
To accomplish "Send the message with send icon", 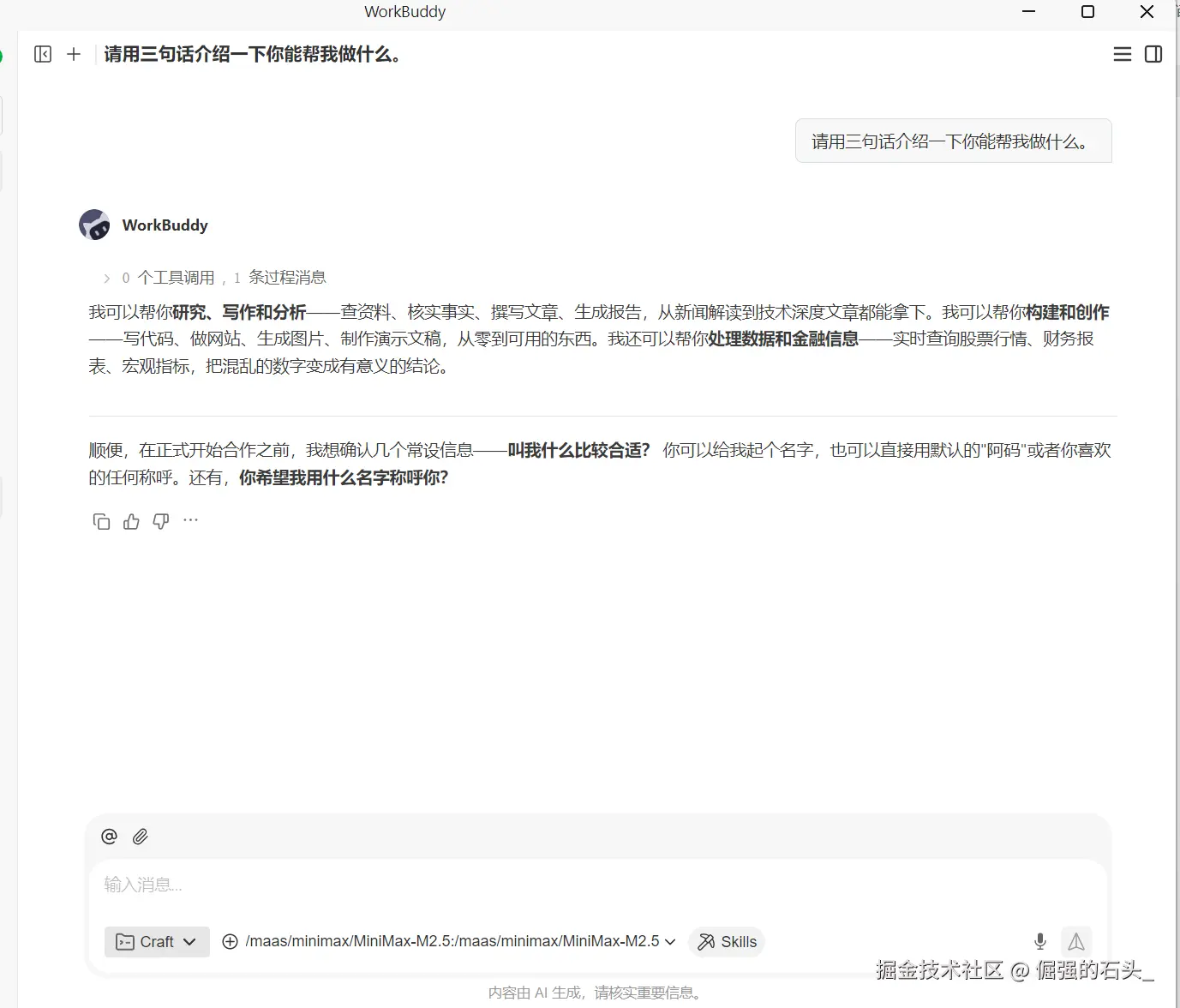I will [x=1076, y=941].
